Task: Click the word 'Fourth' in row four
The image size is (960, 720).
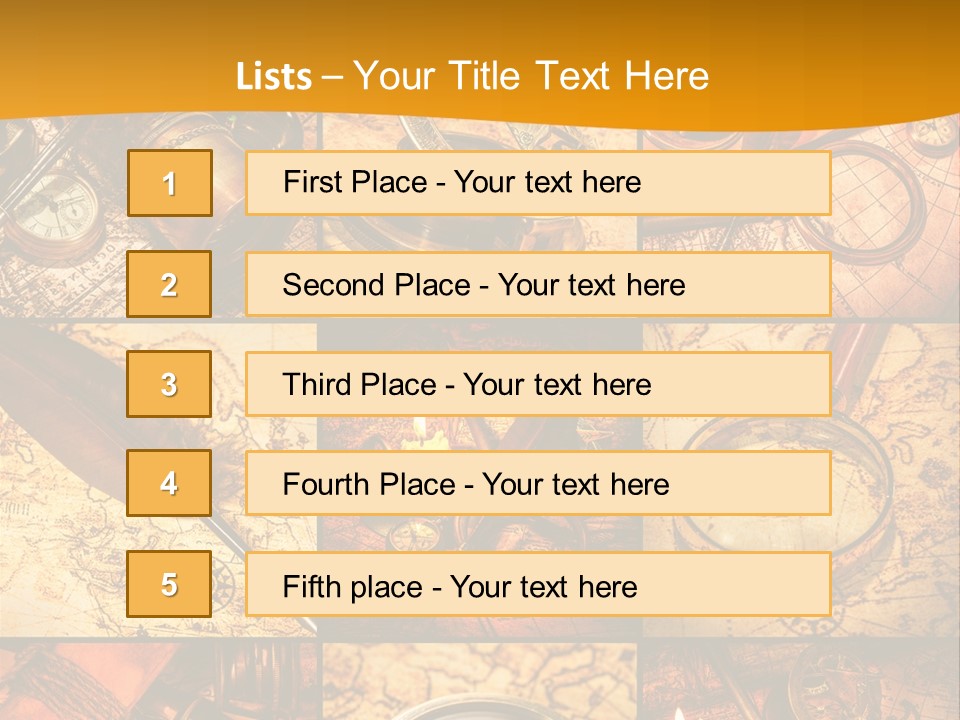Action: click(328, 484)
